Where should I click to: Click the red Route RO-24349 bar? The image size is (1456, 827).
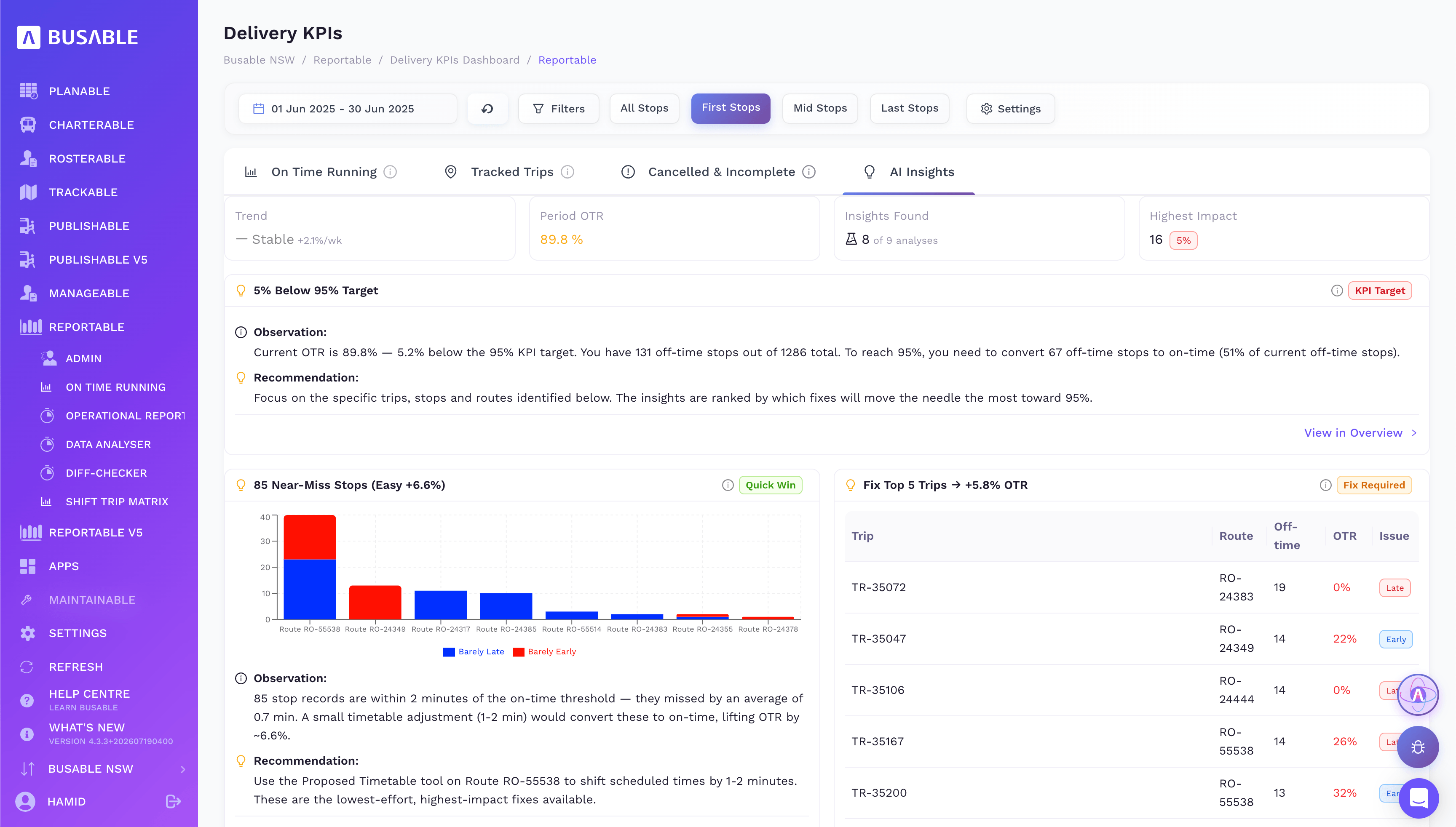[x=375, y=602]
